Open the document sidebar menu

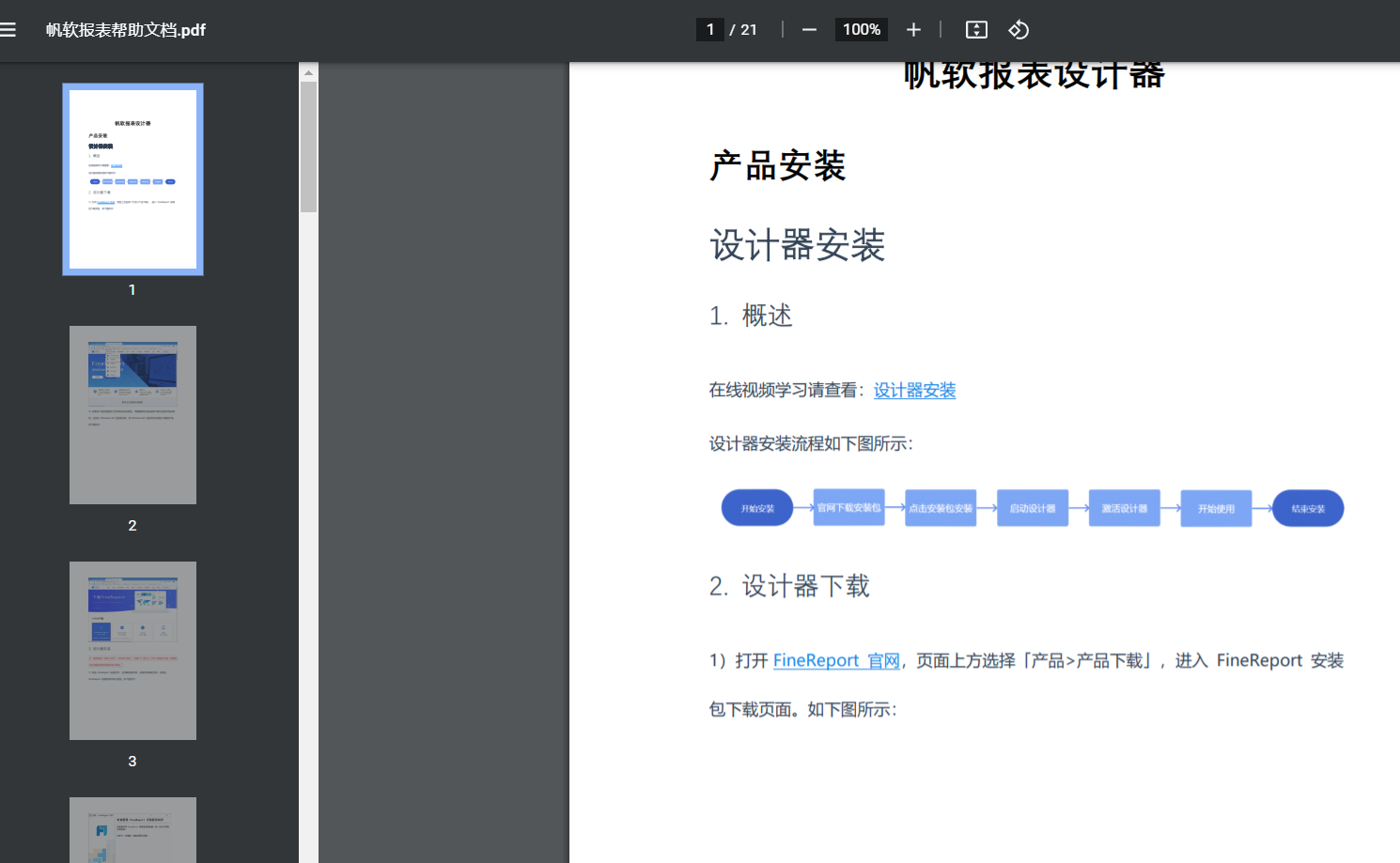9,29
